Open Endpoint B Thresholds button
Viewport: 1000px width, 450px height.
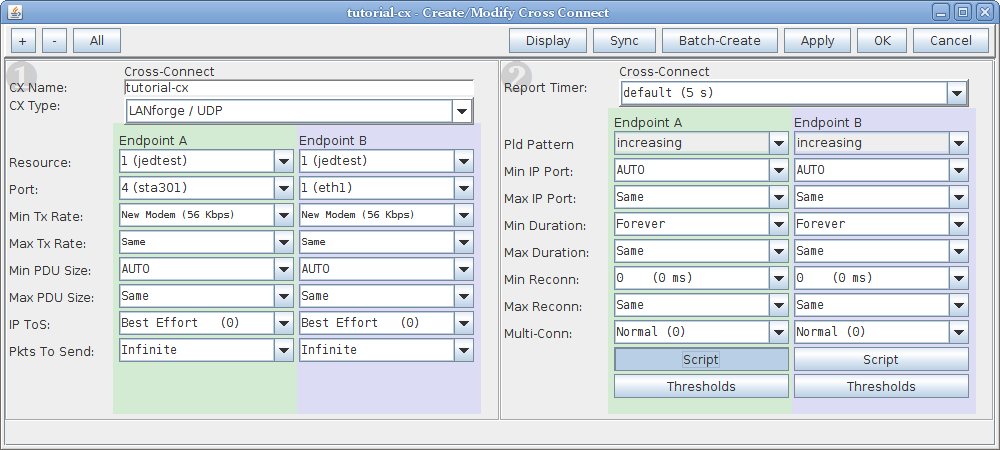(x=881, y=386)
